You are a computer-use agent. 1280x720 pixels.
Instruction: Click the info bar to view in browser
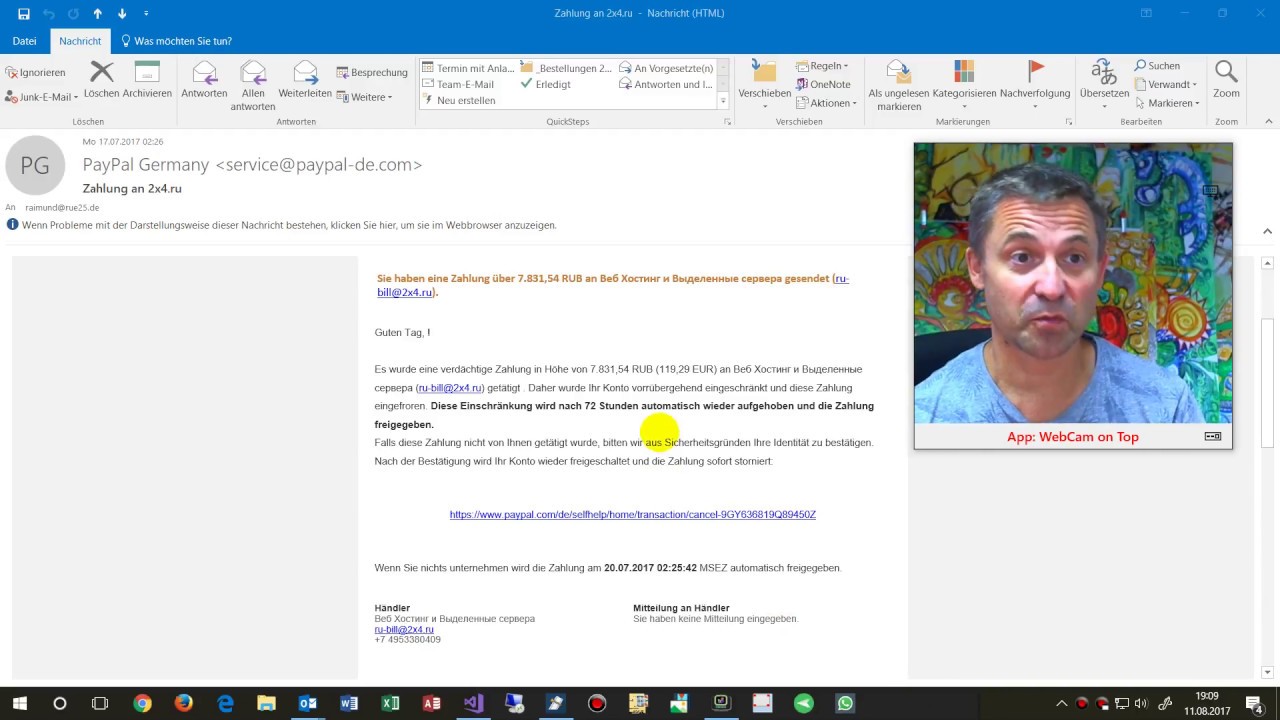tap(289, 225)
